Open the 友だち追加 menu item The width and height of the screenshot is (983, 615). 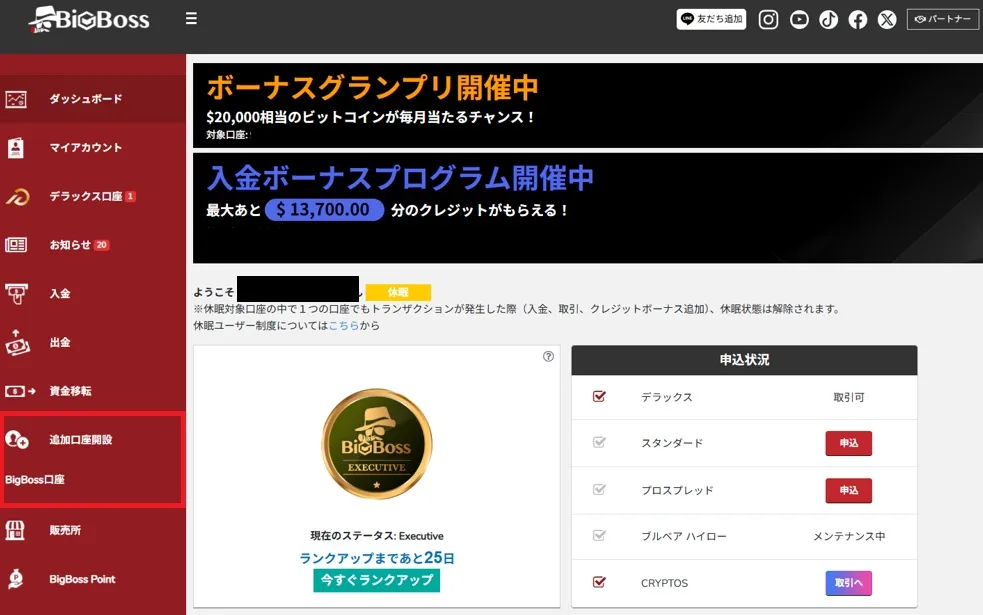pos(711,19)
